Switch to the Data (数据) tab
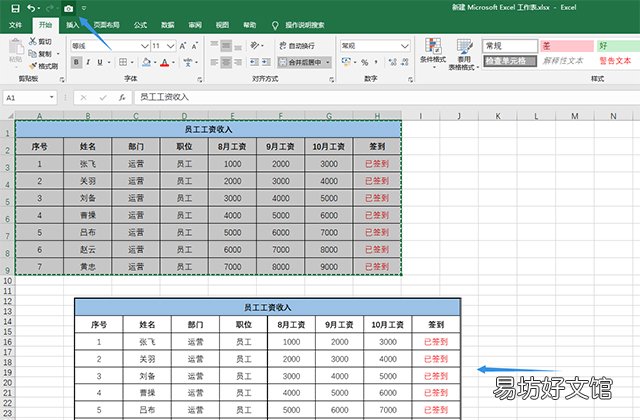The width and height of the screenshot is (640, 420). pyautogui.click(x=167, y=25)
